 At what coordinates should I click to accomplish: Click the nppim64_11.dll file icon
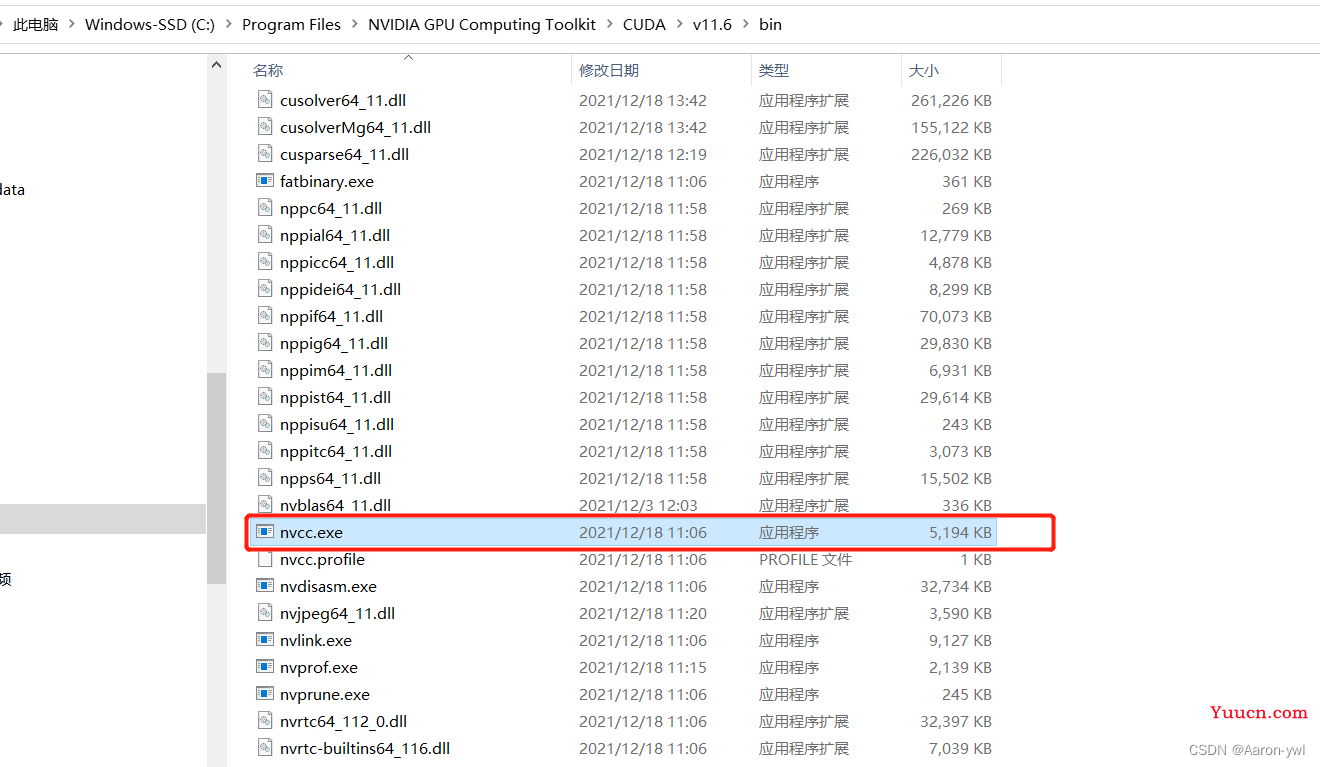(265, 370)
